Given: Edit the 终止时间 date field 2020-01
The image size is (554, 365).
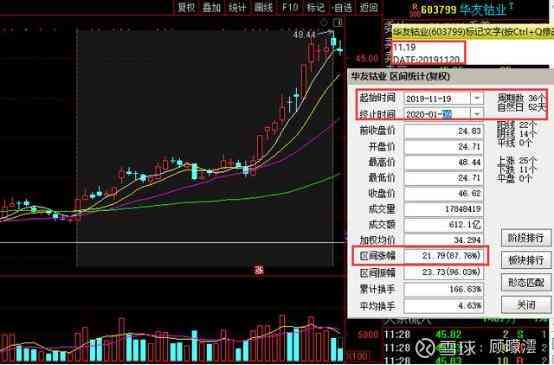Looking at the screenshot, I should click(x=437, y=114).
